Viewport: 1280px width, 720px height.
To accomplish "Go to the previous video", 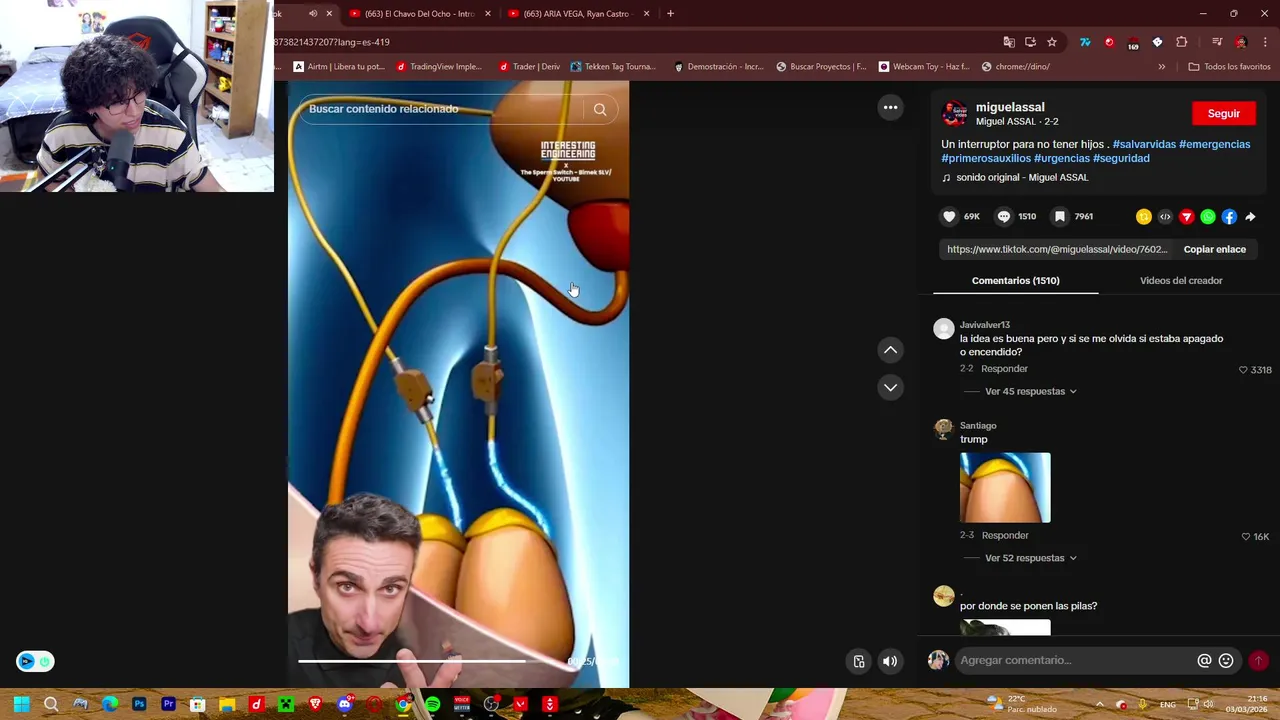I will click(x=890, y=350).
